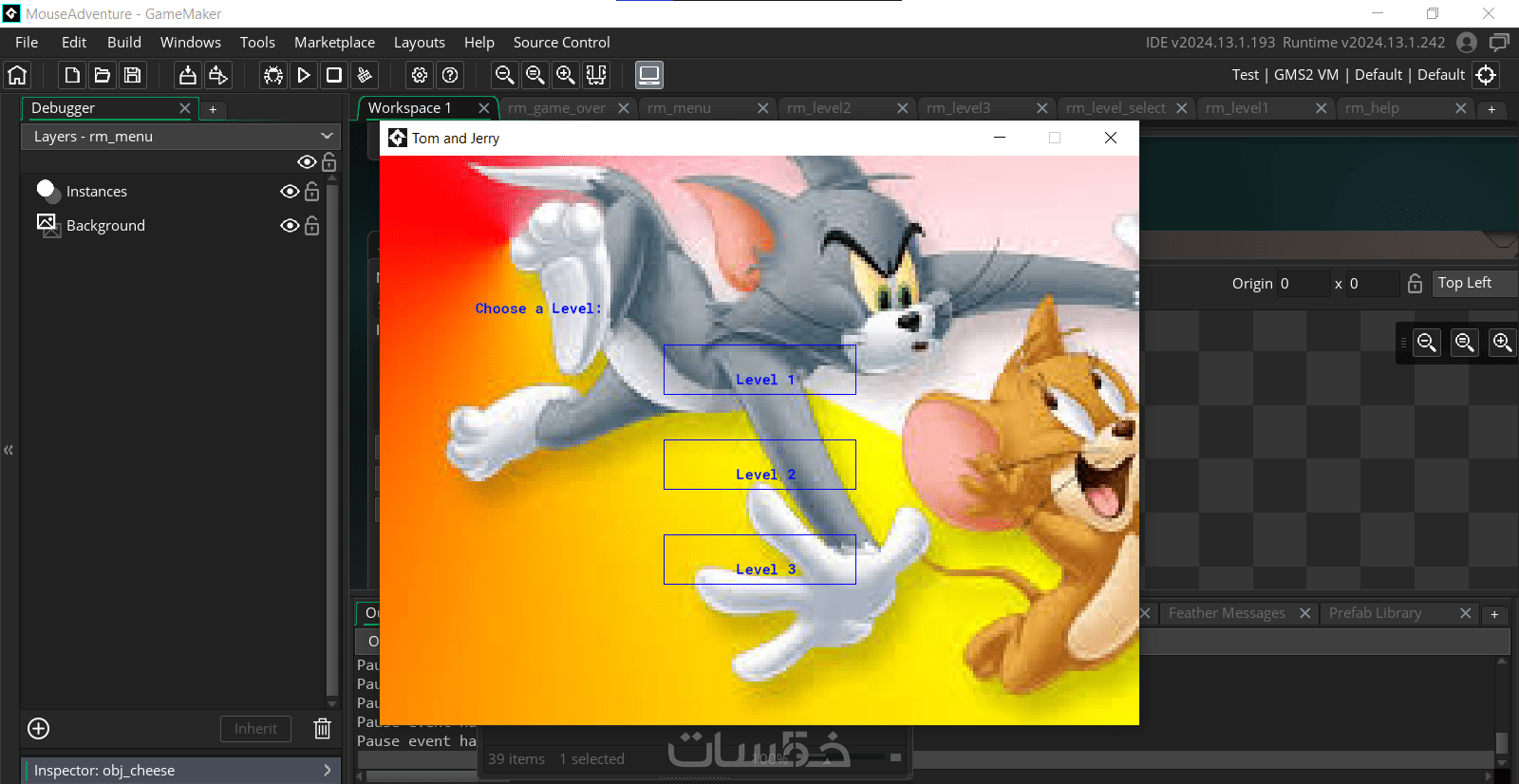Toggle lock for all layers
The width and height of the screenshot is (1519, 784).
click(329, 162)
